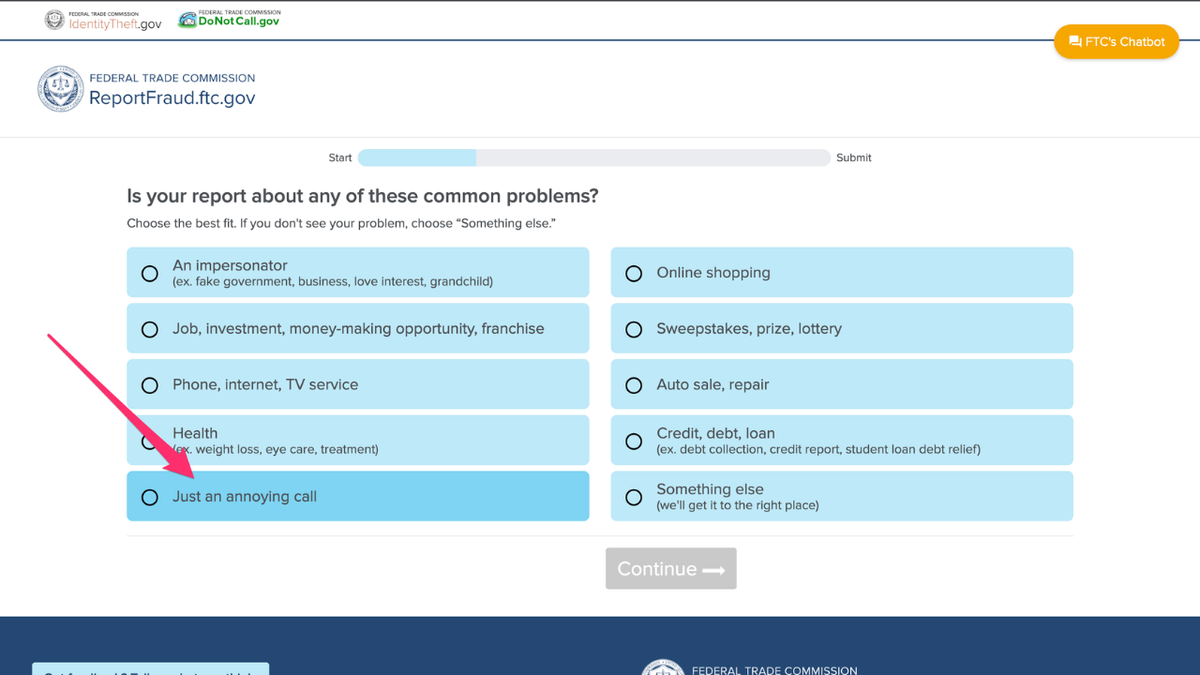Select 'Just an annoying call' option
Viewport: 1200px width, 675px height.
point(150,497)
